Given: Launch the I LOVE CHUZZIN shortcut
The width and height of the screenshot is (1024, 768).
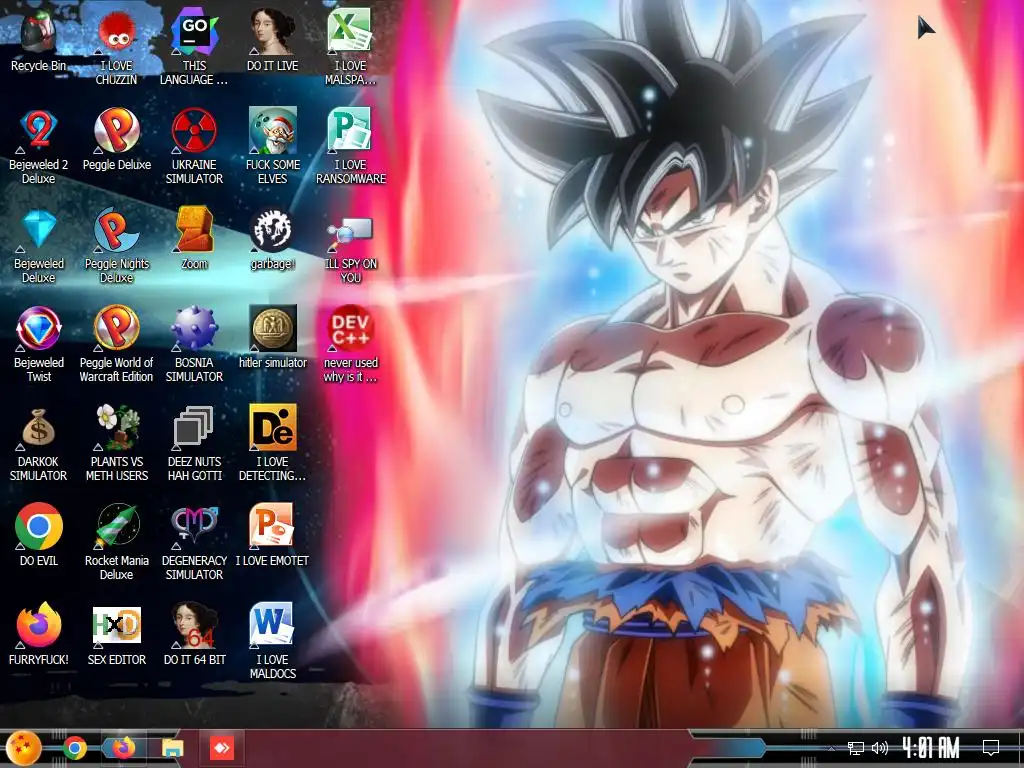Looking at the screenshot, I should [116, 31].
